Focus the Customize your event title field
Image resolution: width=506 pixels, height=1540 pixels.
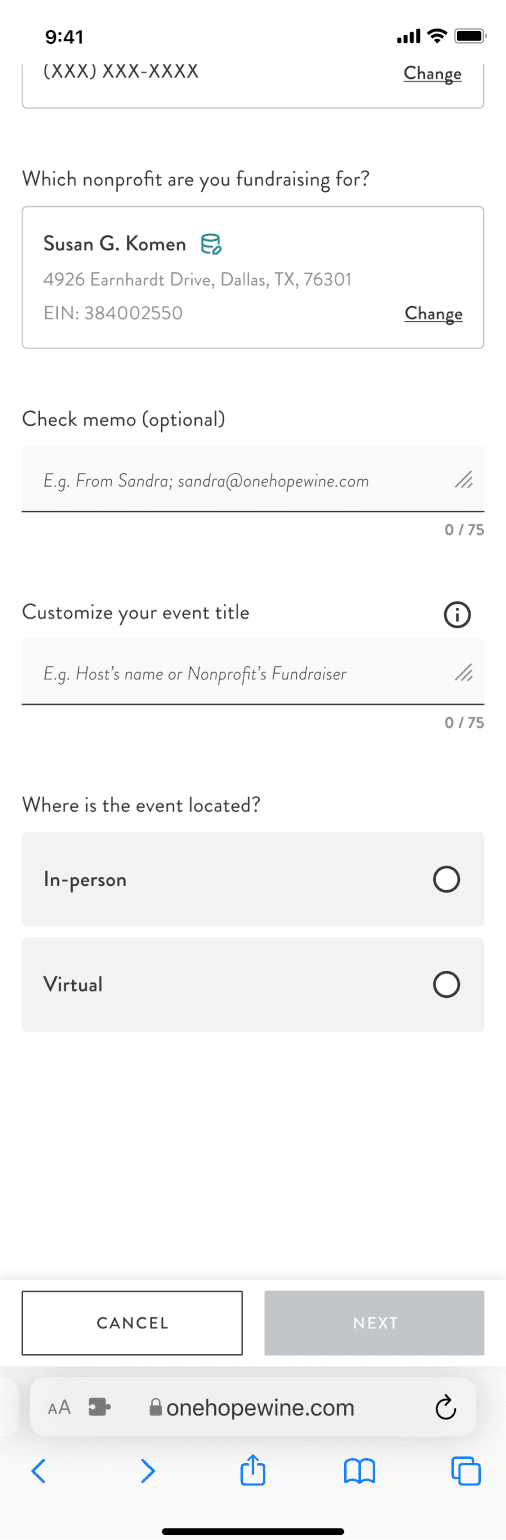coord(253,672)
